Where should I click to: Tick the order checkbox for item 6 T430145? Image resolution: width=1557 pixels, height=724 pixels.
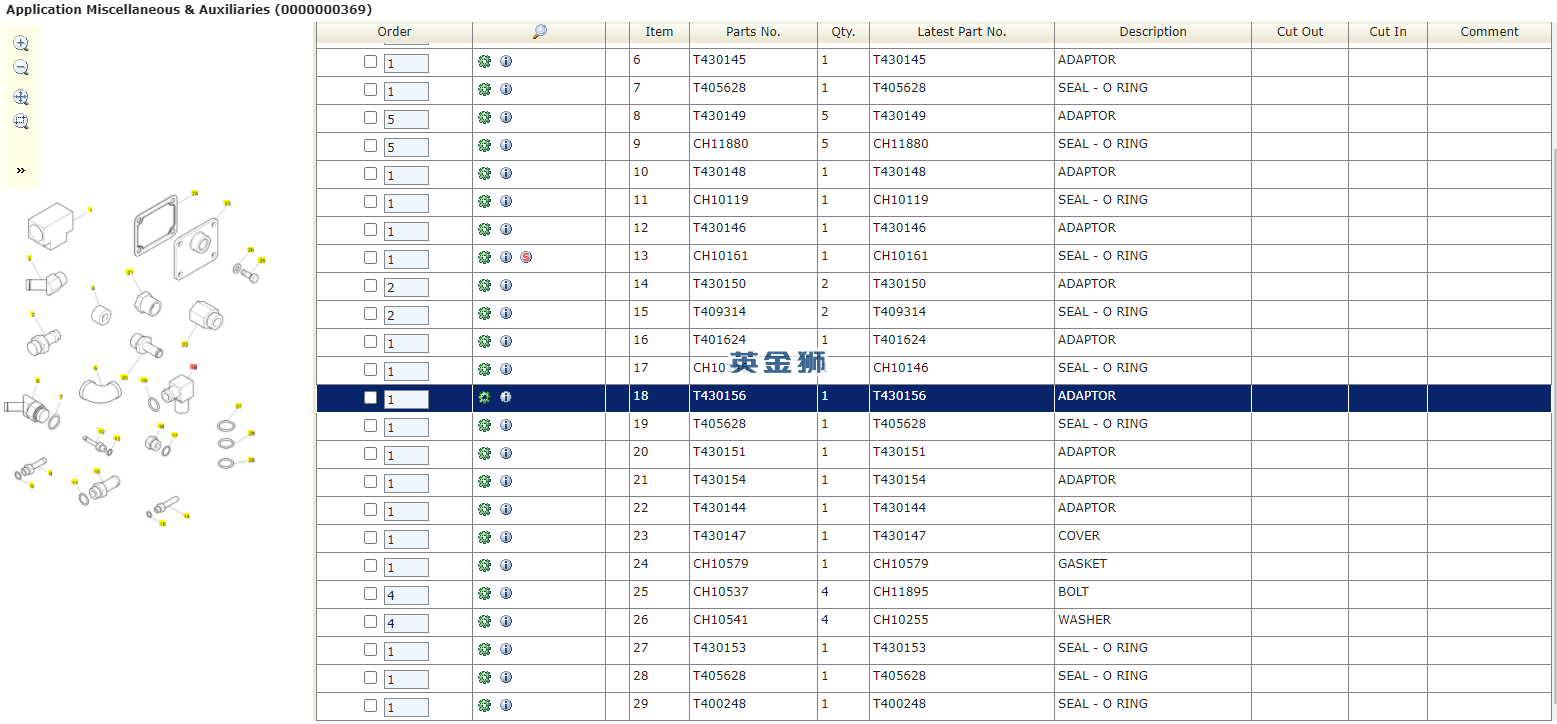pos(370,61)
